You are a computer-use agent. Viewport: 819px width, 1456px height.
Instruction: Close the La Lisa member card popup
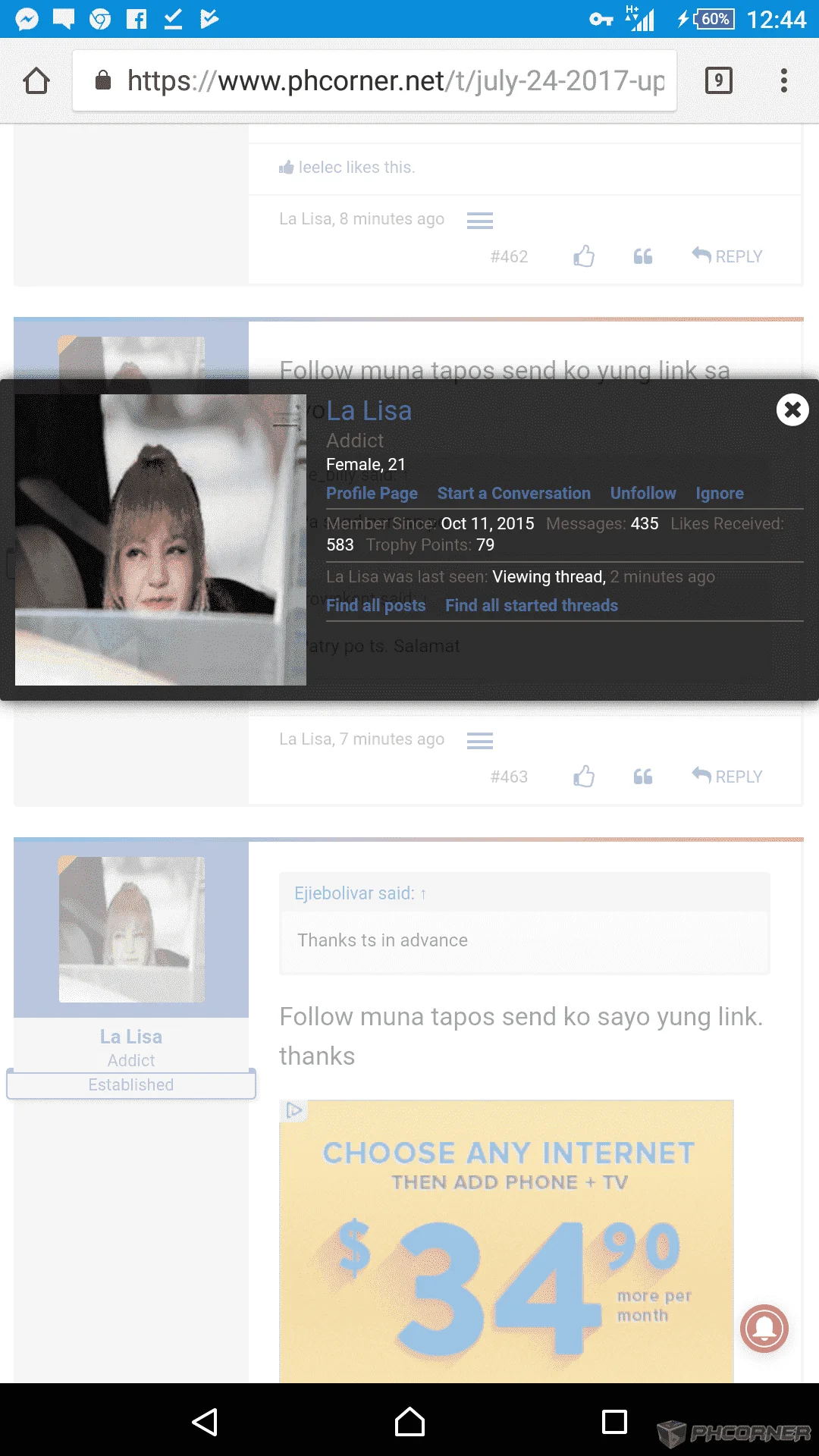792,409
